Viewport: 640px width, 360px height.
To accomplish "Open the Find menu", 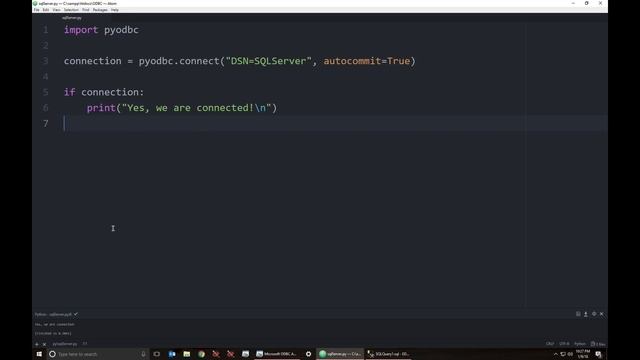I will point(85,10).
